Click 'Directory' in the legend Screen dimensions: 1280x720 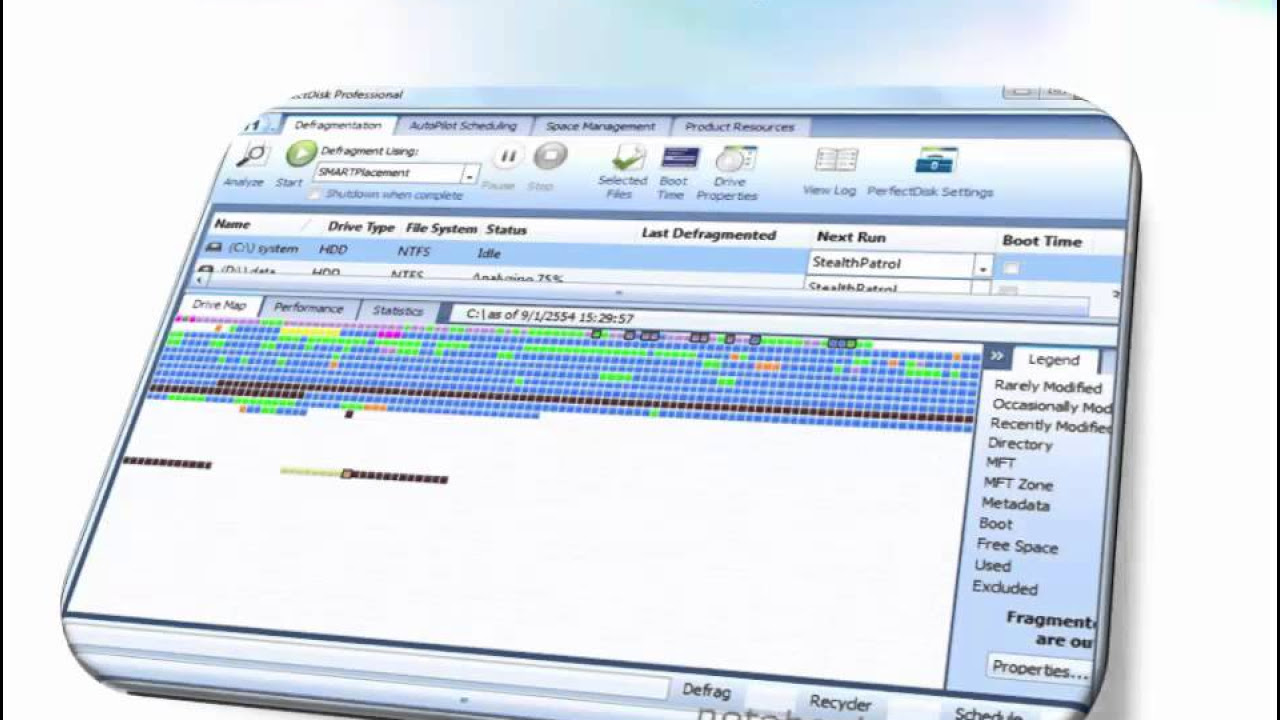(x=1020, y=444)
